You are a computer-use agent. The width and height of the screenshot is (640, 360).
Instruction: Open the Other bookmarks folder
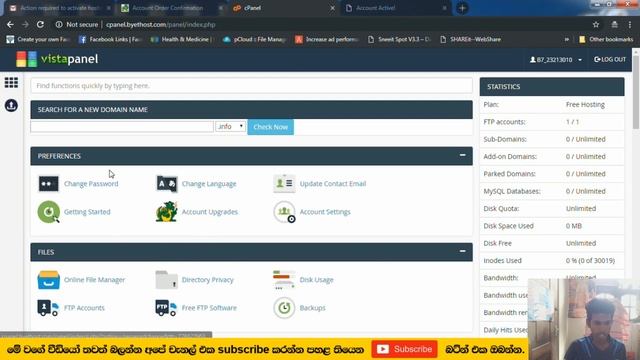606,40
